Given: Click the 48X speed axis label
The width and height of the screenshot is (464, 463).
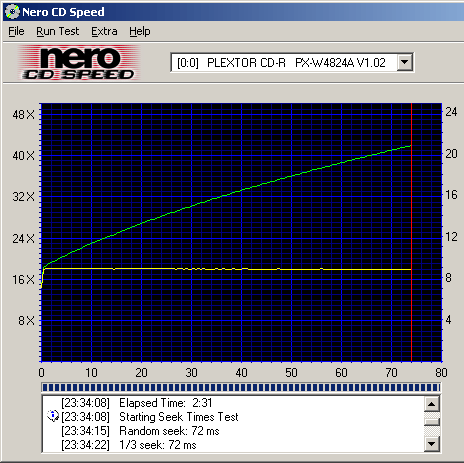Looking at the screenshot, I should [x=23, y=115].
